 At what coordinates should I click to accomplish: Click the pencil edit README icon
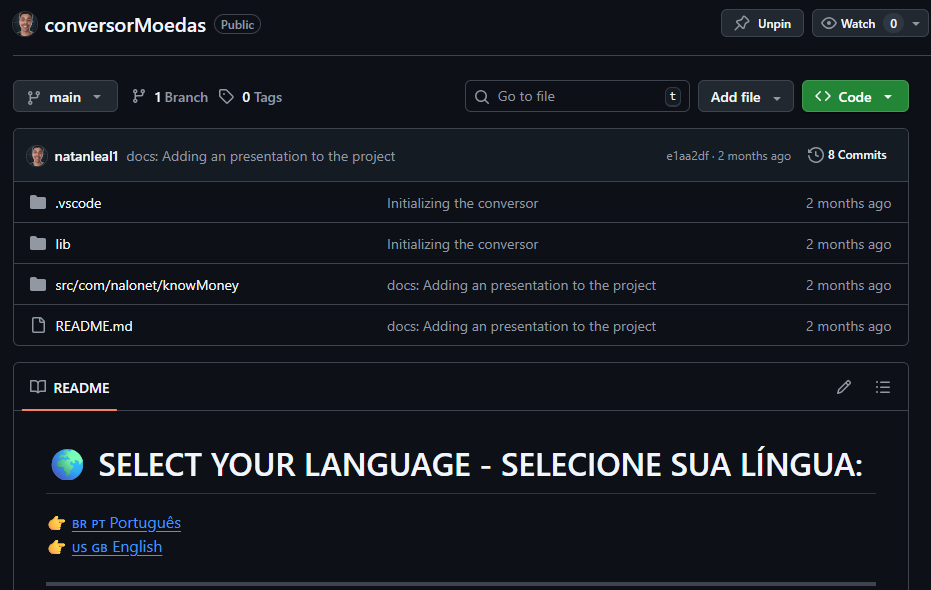coord(844,387)
